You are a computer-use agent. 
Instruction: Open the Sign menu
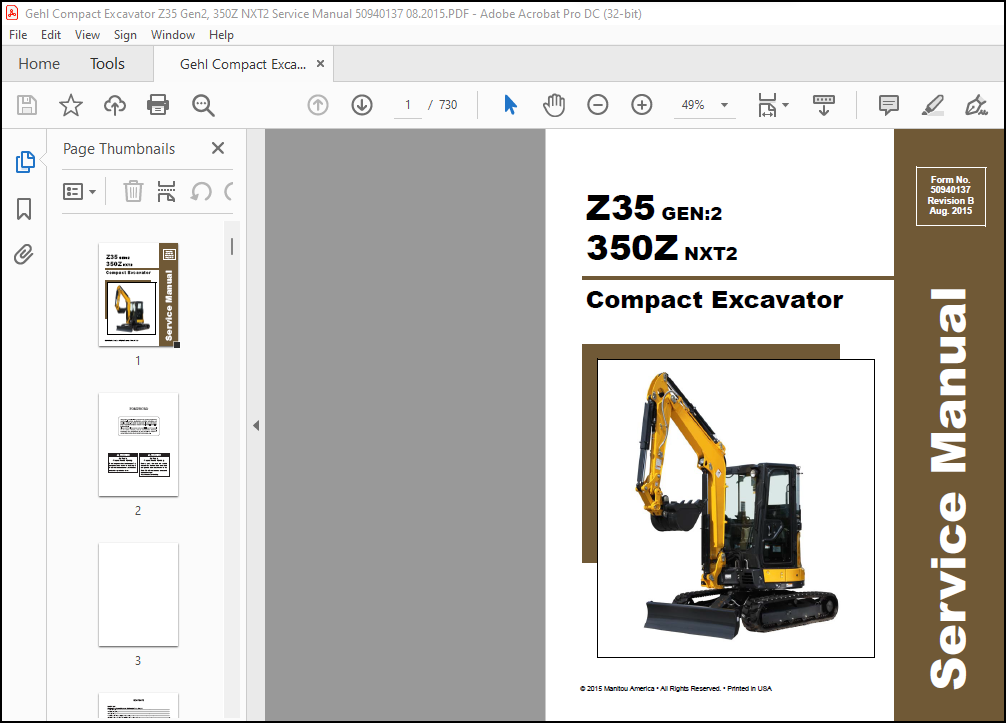point(125,35)
